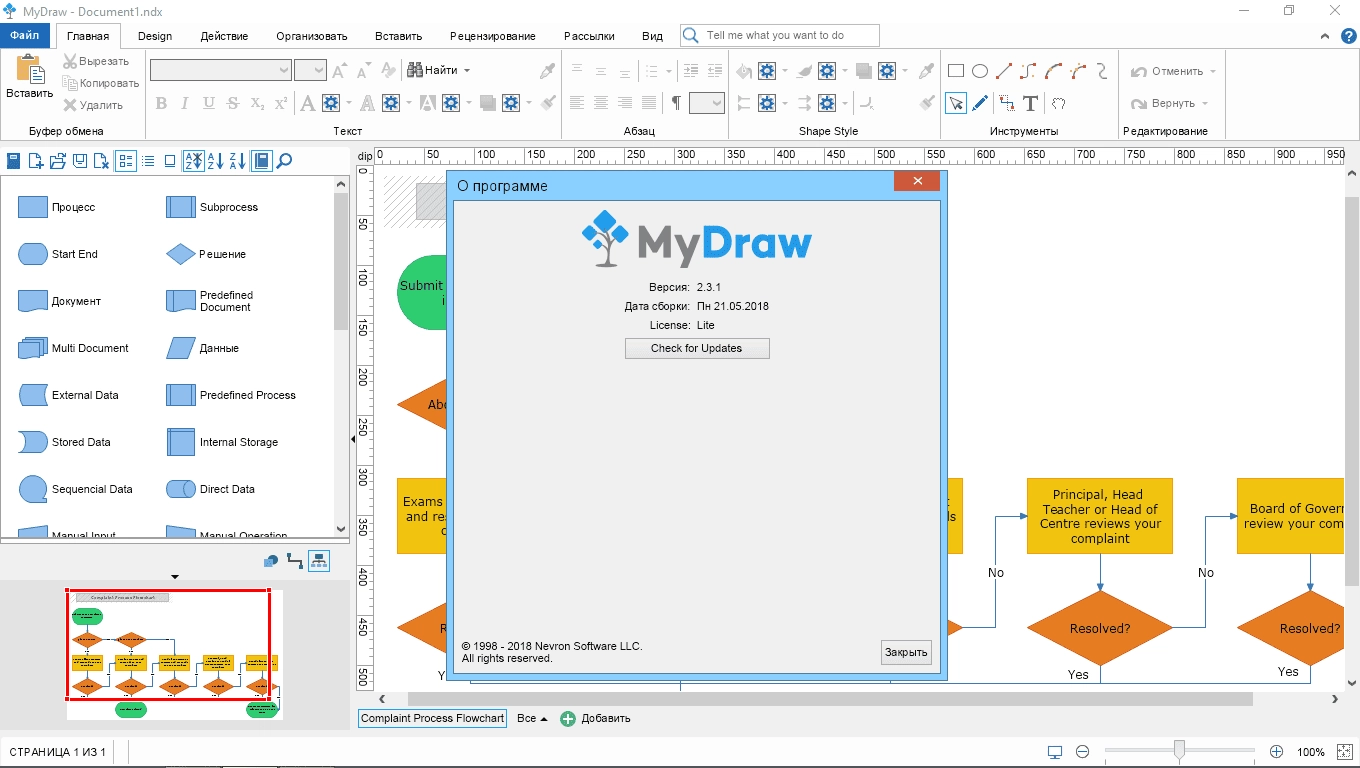
Task: Switch to the Вид tab
Action: (x=652, y=36)
